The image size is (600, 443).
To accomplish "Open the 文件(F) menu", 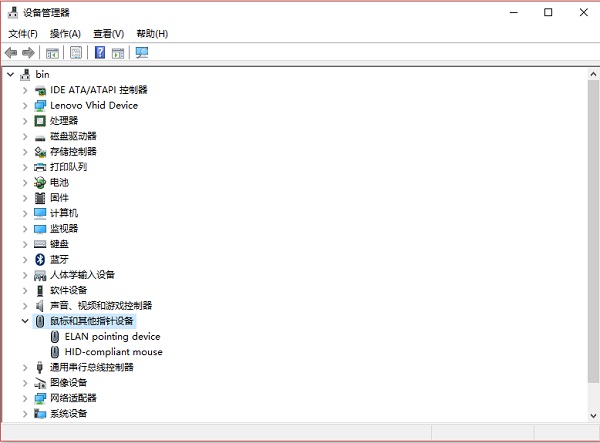I will click(22, 34).
